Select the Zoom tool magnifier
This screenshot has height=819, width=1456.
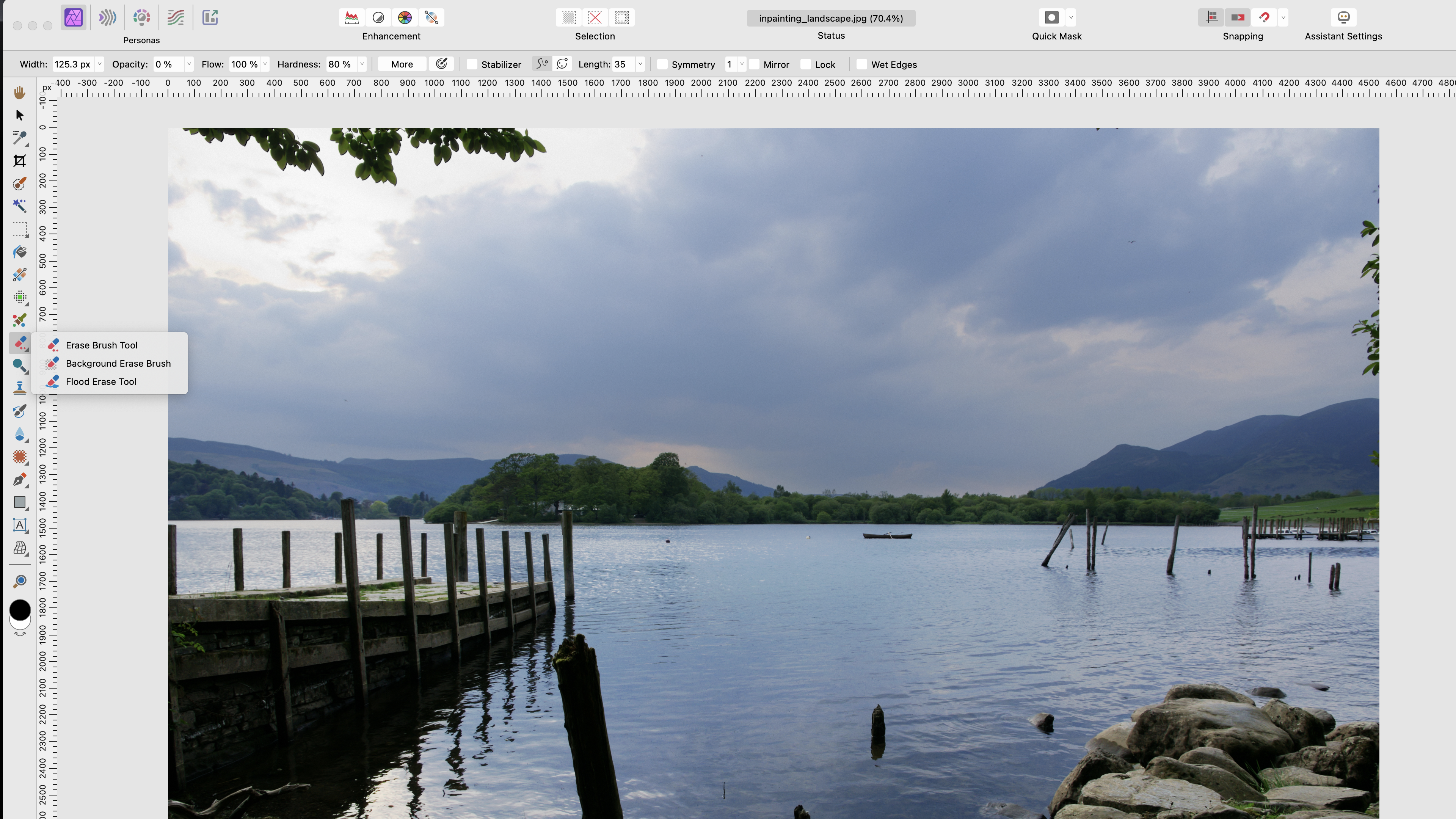20,581
